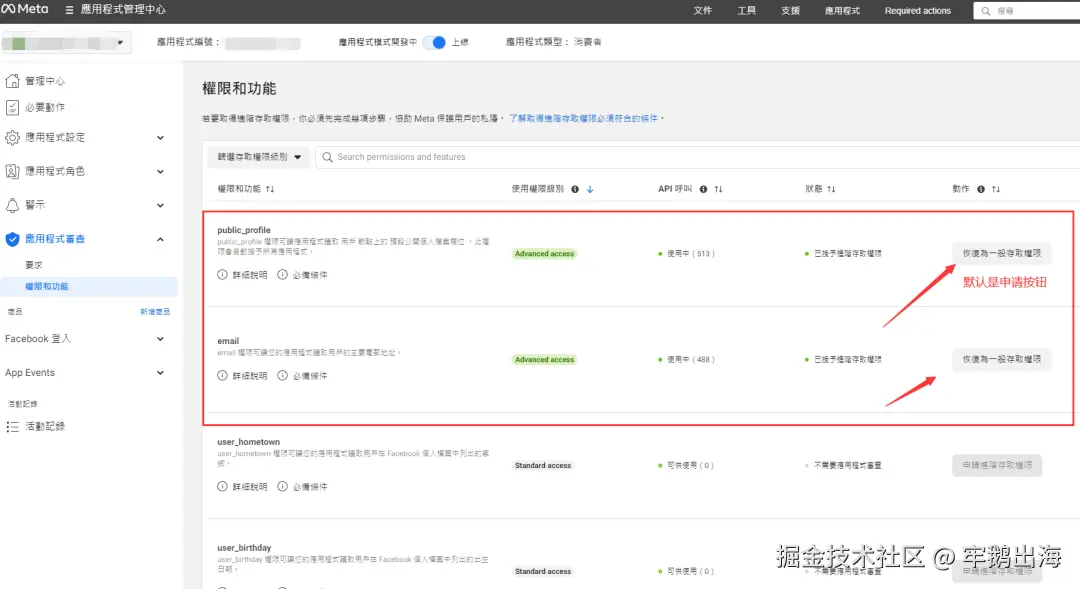1080x589 pixels.
Task: Open the 篩選存取權限級別 filter dropdown
Action: point(256,157)
